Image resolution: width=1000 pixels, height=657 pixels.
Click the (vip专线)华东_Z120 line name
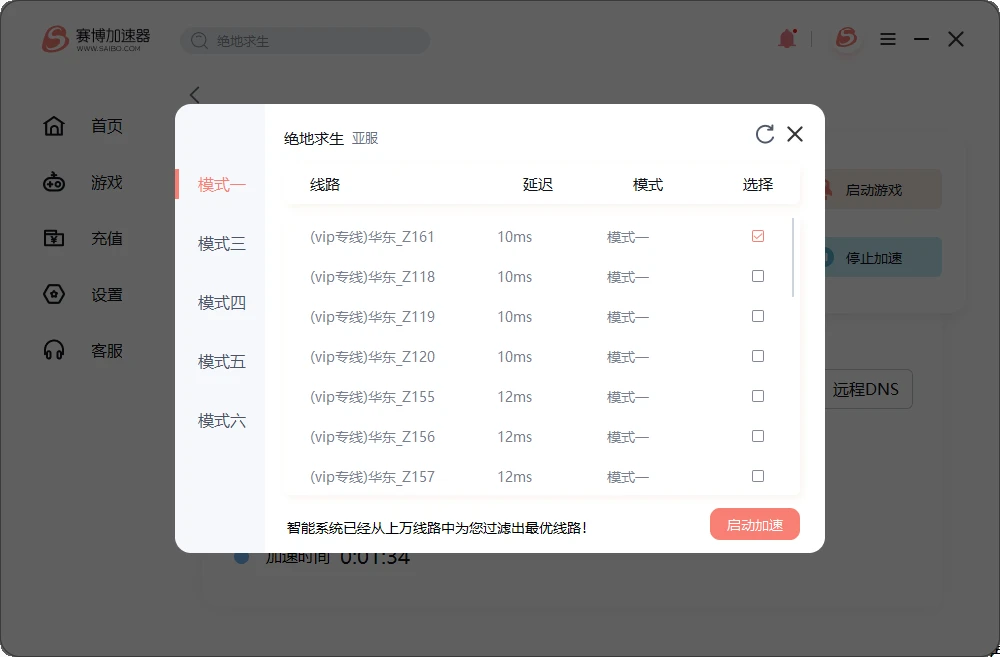(x=372, y=357)
